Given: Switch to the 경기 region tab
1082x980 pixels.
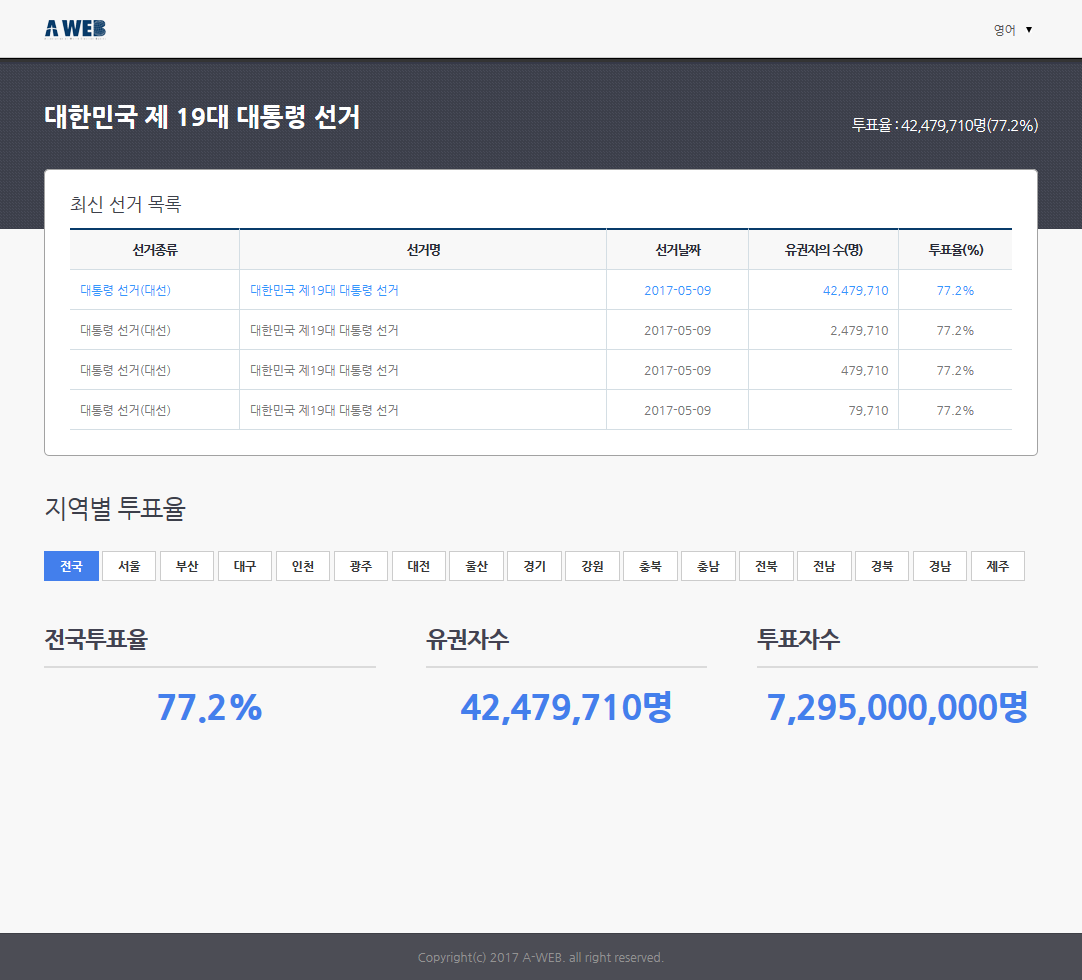Looking at the screenshot, I should [535, 566].
